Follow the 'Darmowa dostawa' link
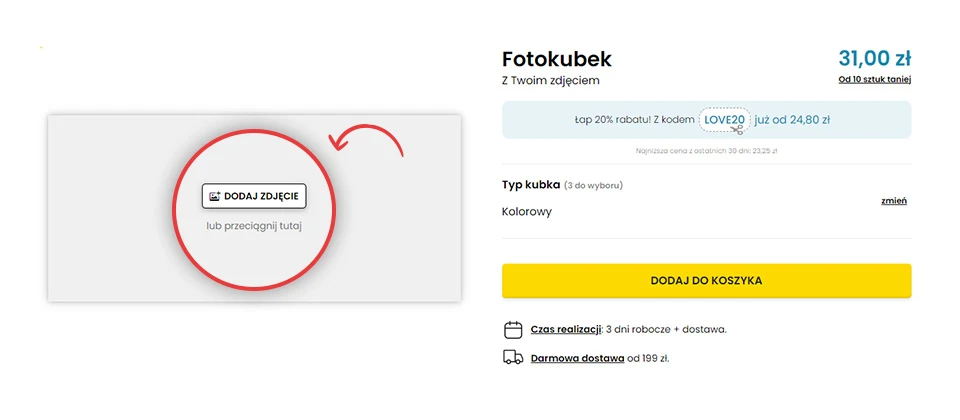 (x=576, y=357)
